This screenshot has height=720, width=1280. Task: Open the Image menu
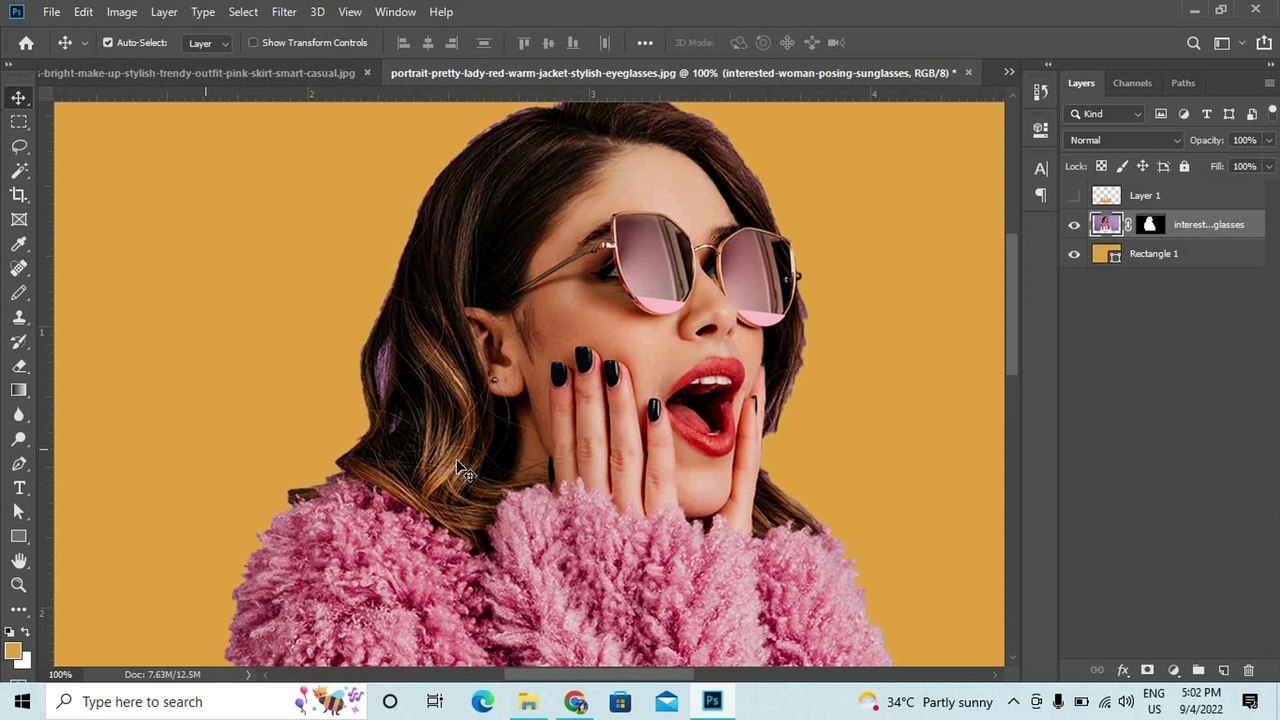click(122, 12)
